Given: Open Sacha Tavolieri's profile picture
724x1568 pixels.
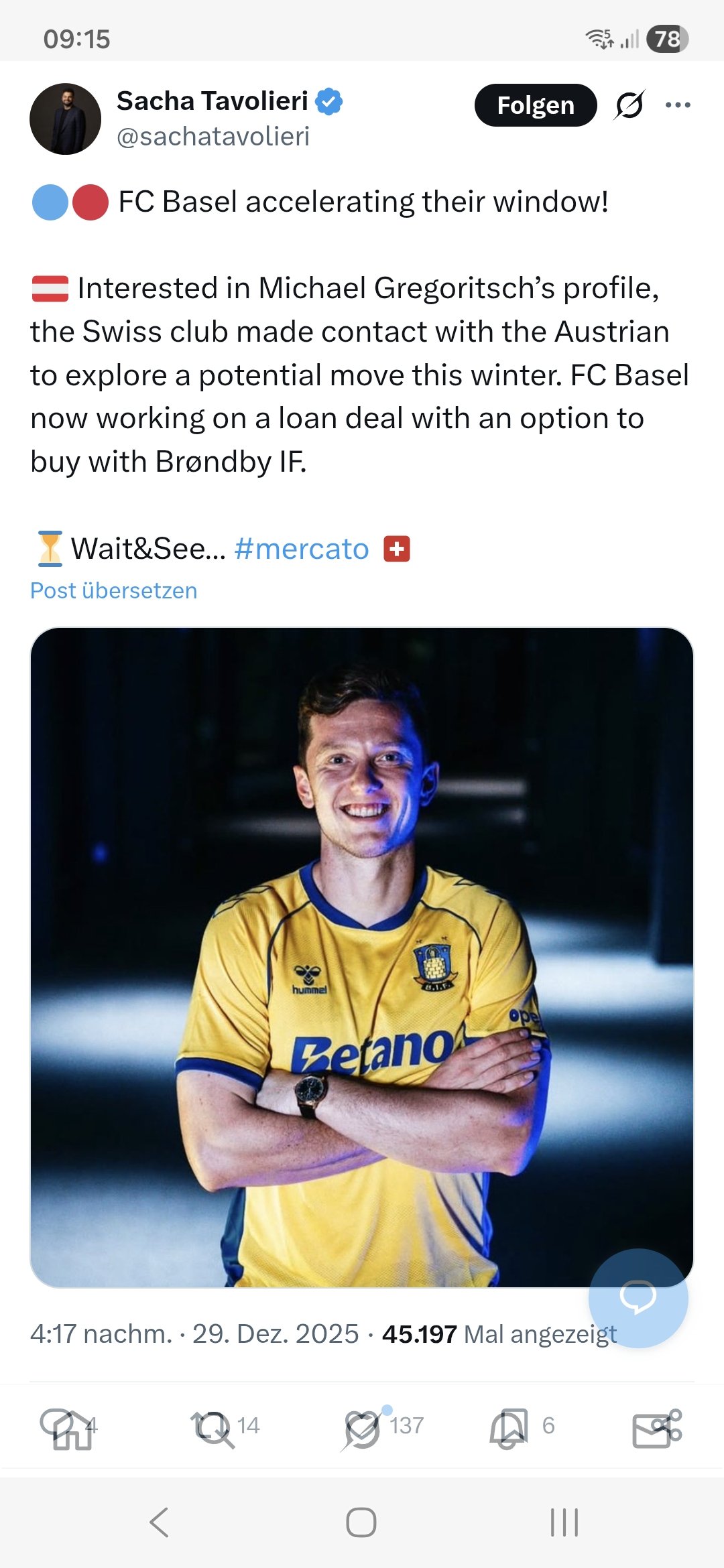Looking at the screenshot, I should 66,119.
